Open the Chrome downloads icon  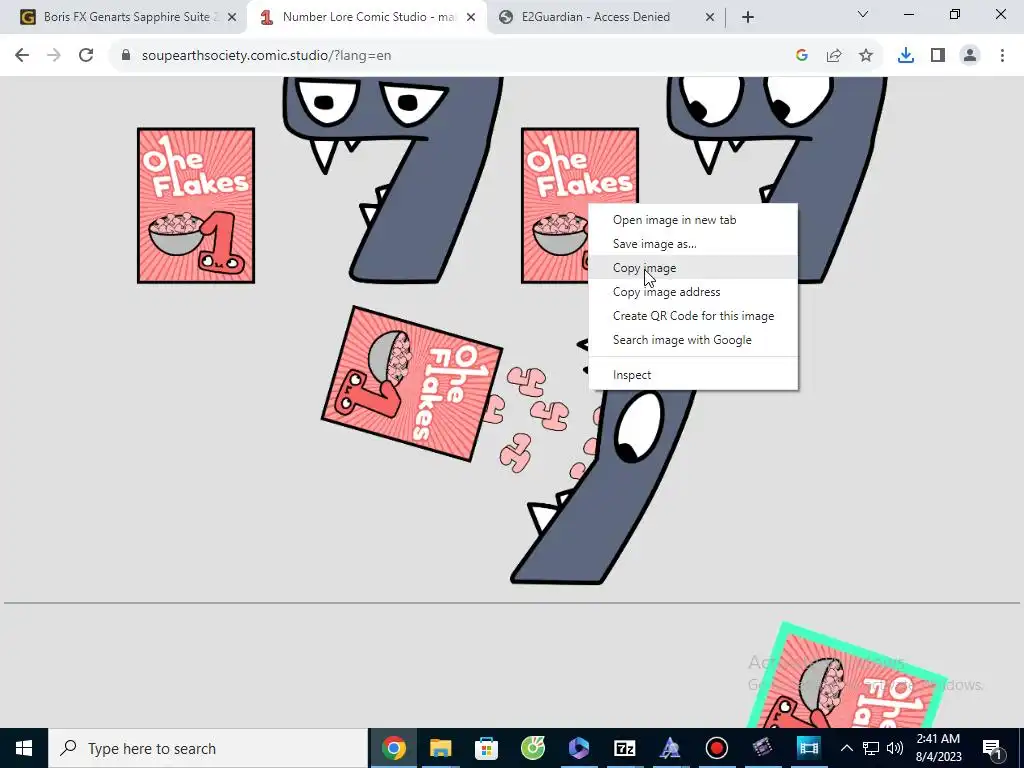[x=906, y=56]
